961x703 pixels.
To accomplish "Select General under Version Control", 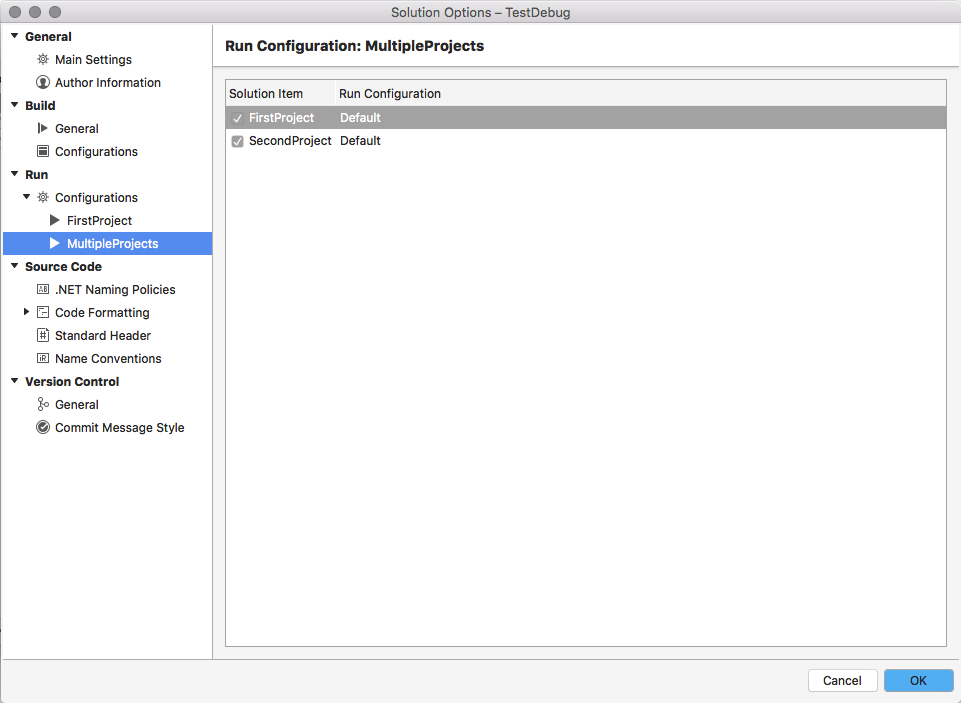I will click(77, 404).
